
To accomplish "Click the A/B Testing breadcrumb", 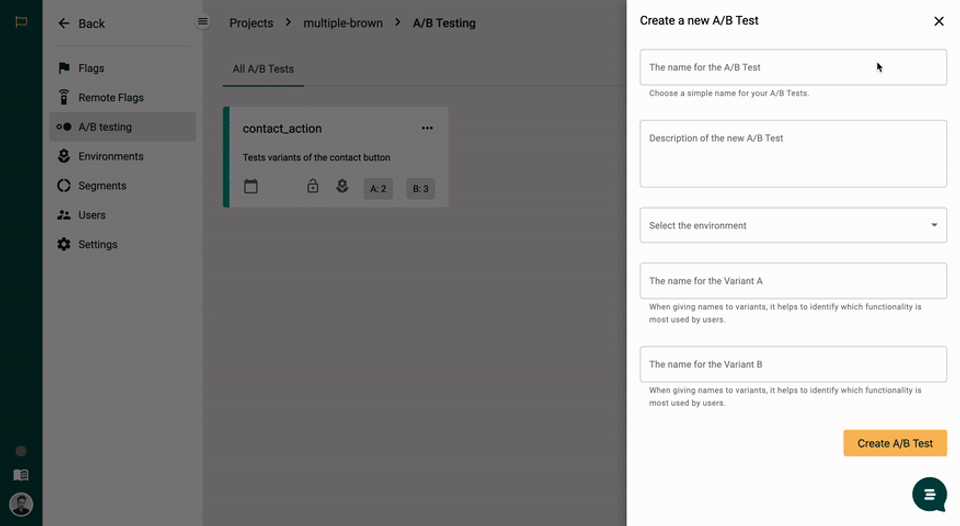I will click(444, 23).
